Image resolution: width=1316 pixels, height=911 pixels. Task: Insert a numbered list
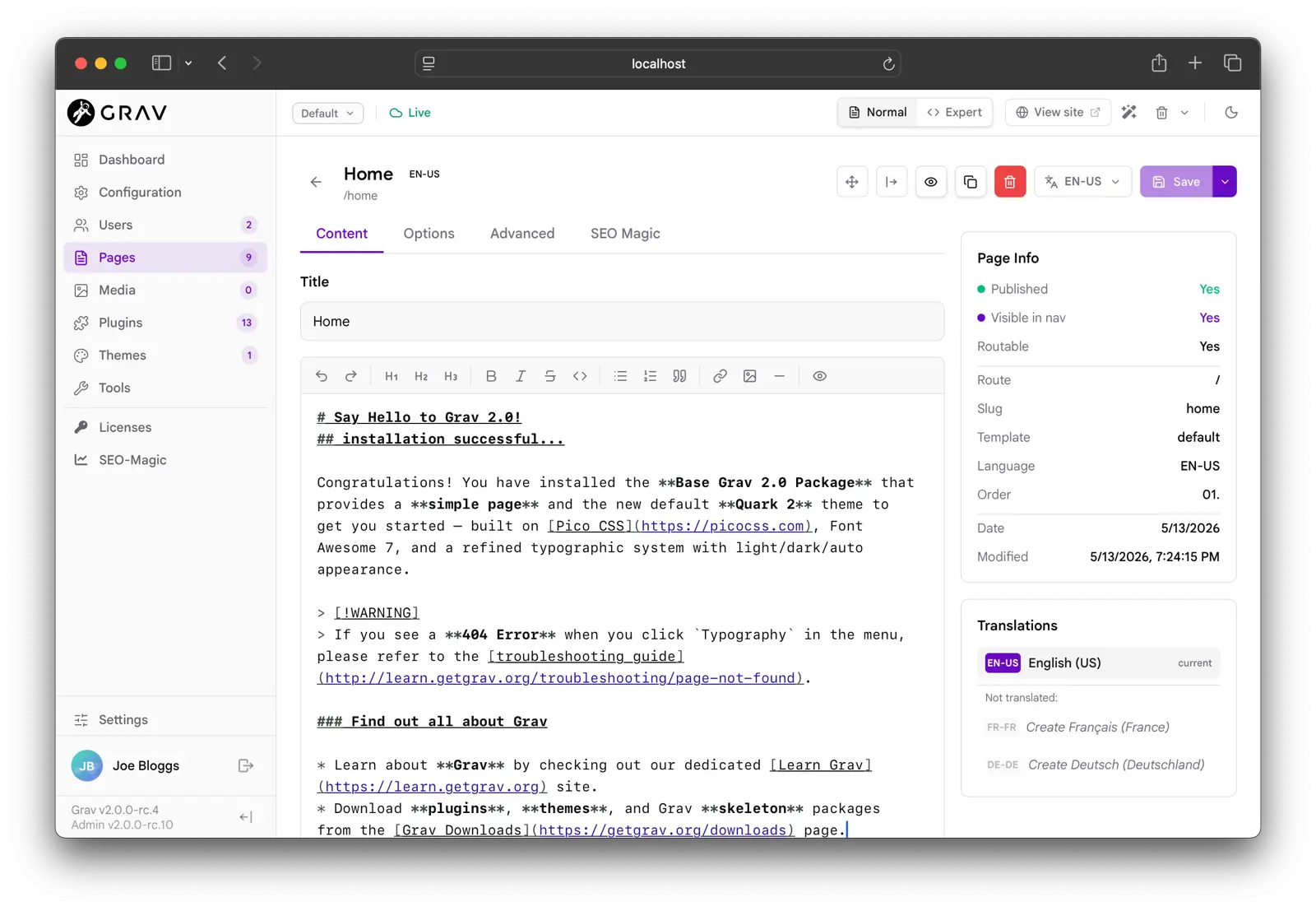[x=650, y=376]
